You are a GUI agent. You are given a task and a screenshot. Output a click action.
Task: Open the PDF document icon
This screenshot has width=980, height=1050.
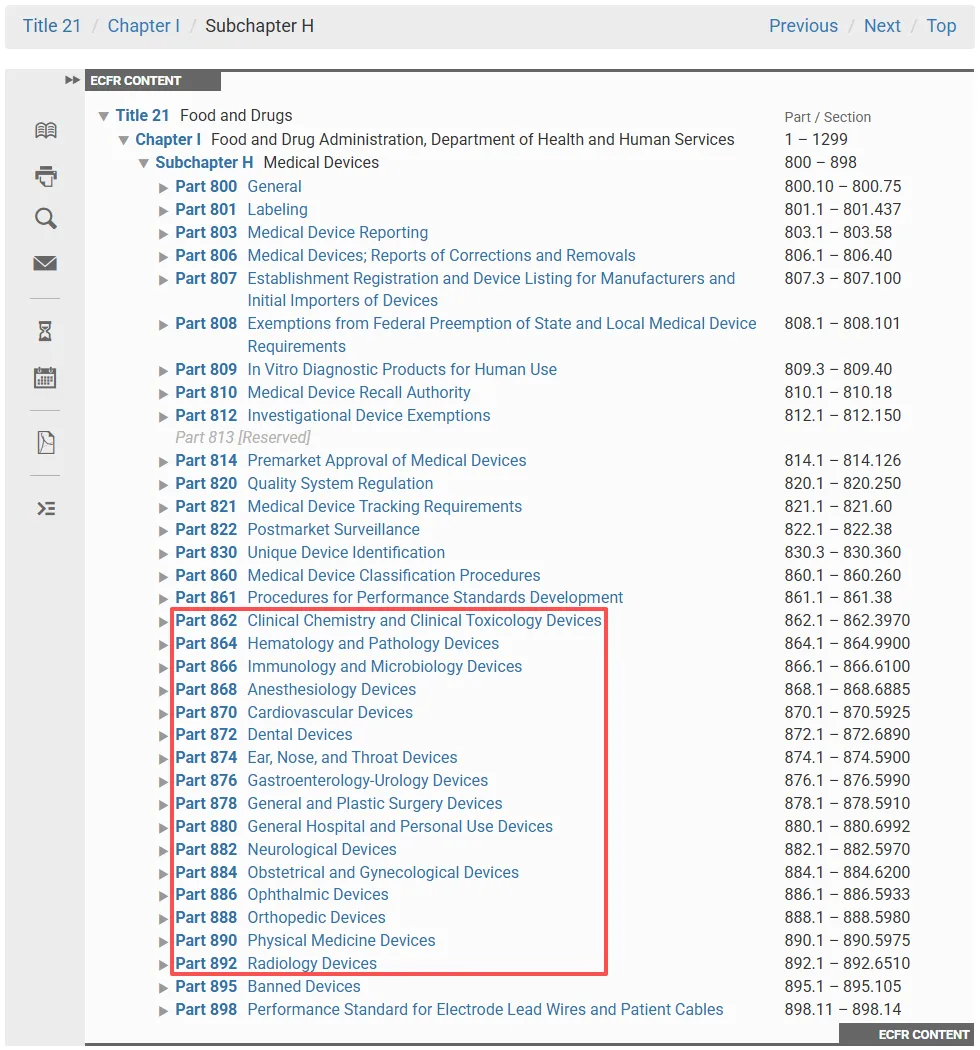[46, 443]
